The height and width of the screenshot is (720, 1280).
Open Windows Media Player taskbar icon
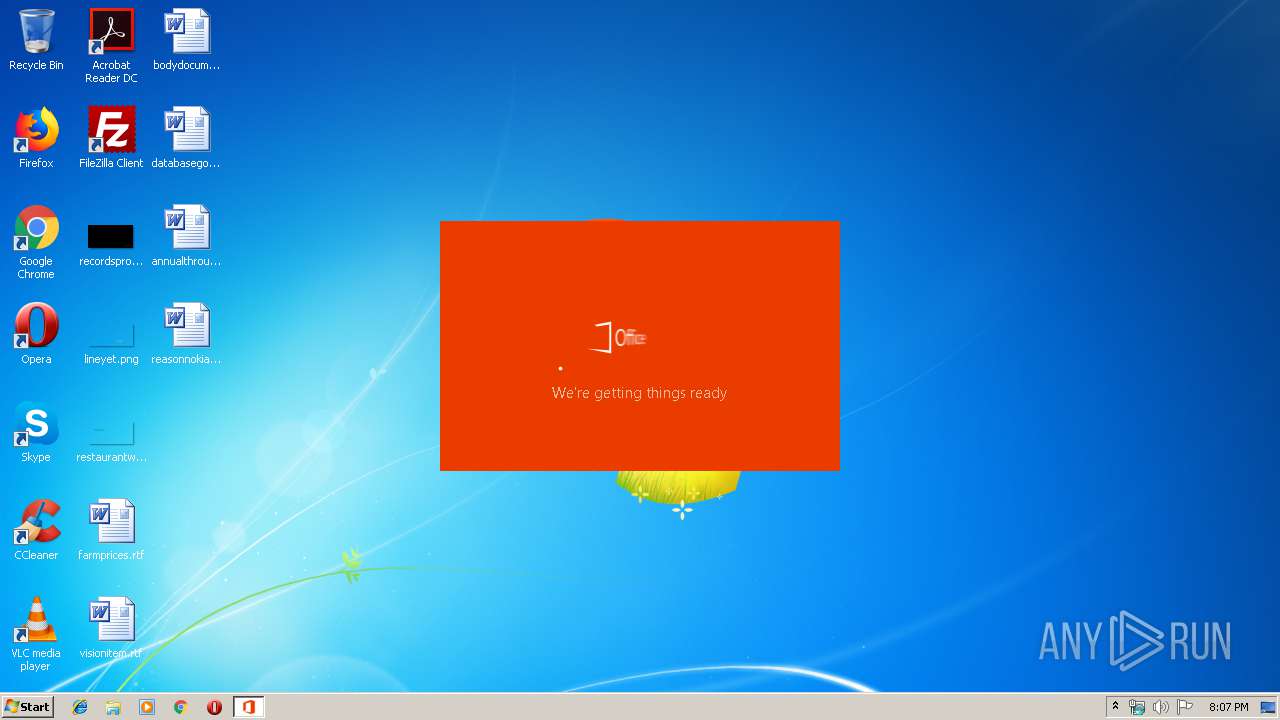(x=147, y=707)
